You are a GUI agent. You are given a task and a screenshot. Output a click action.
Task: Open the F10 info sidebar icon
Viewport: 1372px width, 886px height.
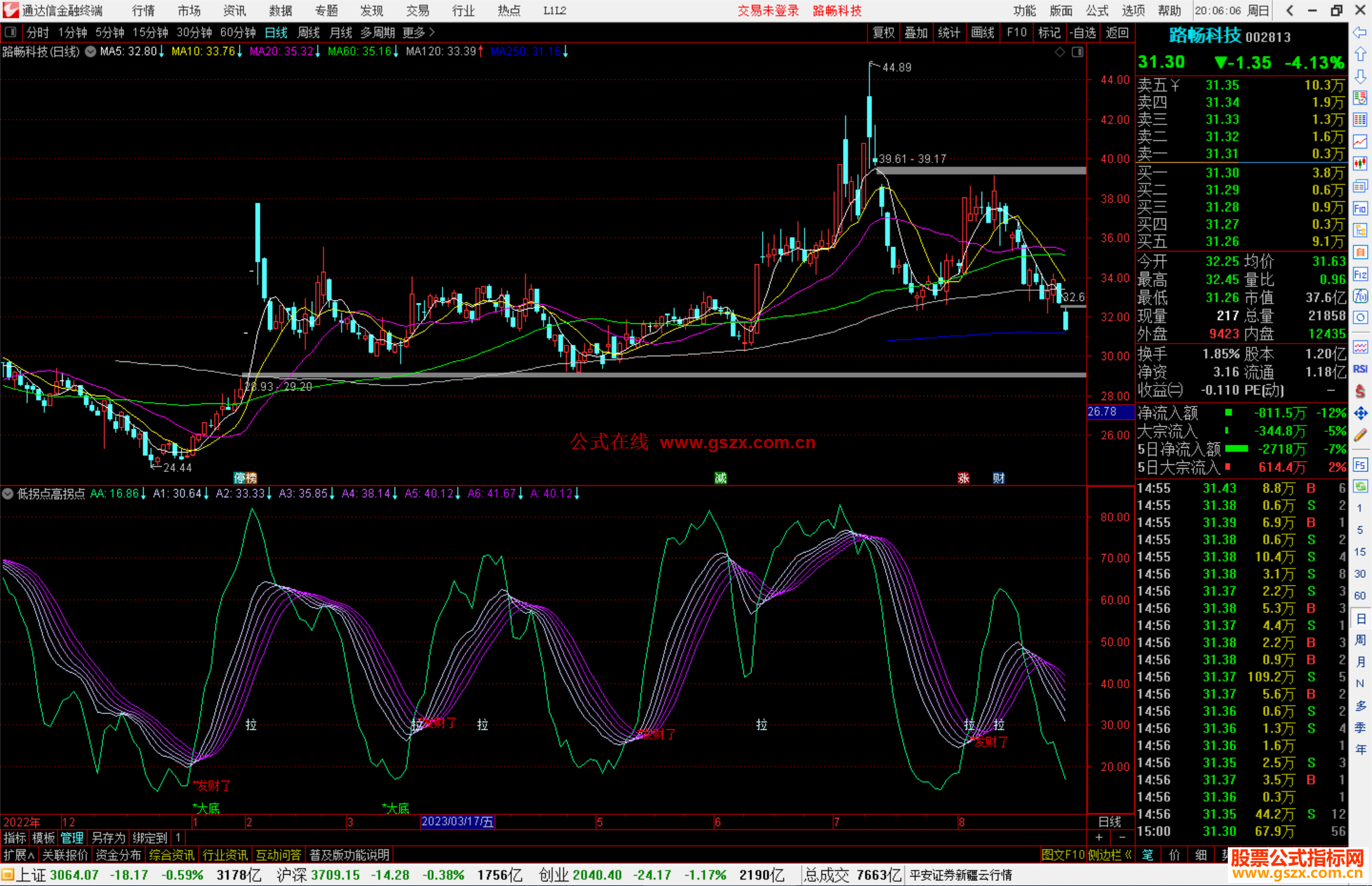pos(1360,208)
